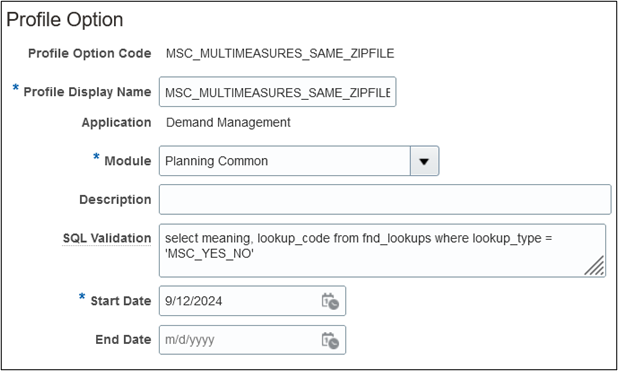Click inside the SQL Validation text area
Image resolution: width=618 pixels, height=371 pixels.
(382, 250)
